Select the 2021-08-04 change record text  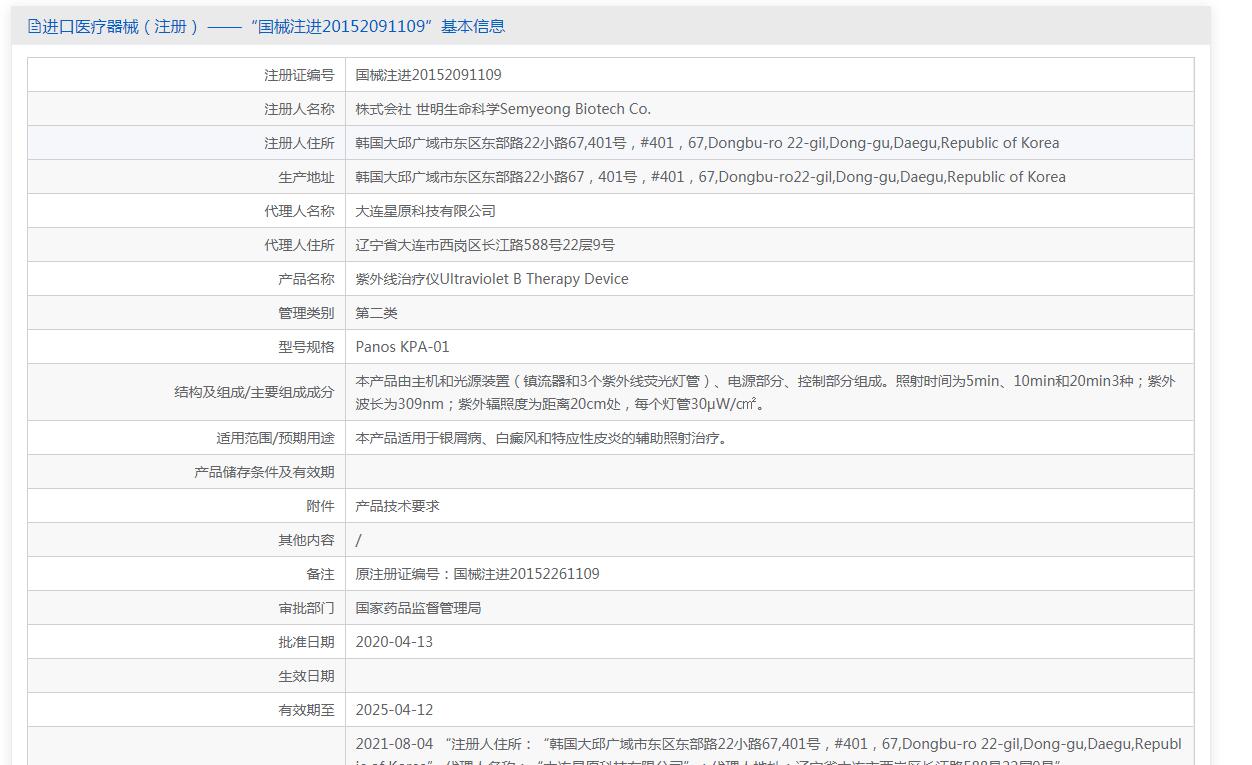[x=768, y=750]
